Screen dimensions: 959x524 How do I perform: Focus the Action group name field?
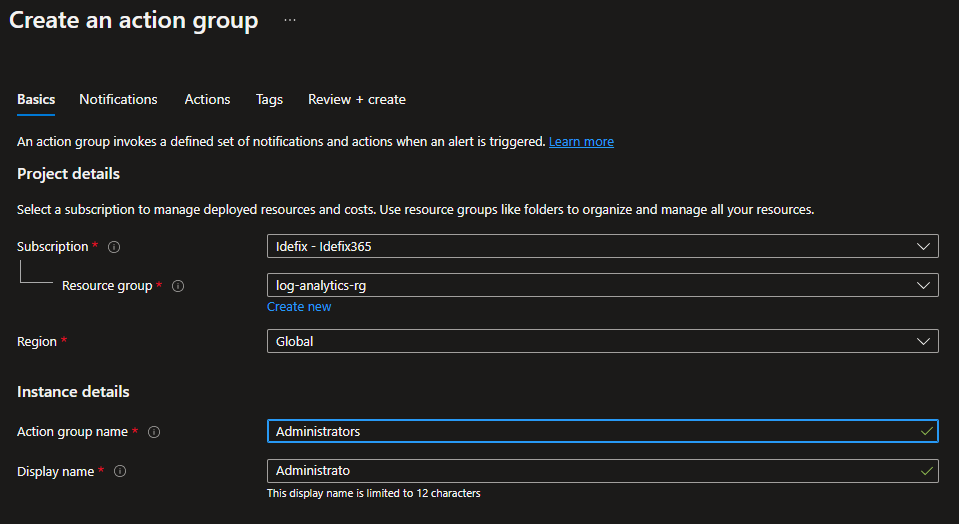(602, 431)
